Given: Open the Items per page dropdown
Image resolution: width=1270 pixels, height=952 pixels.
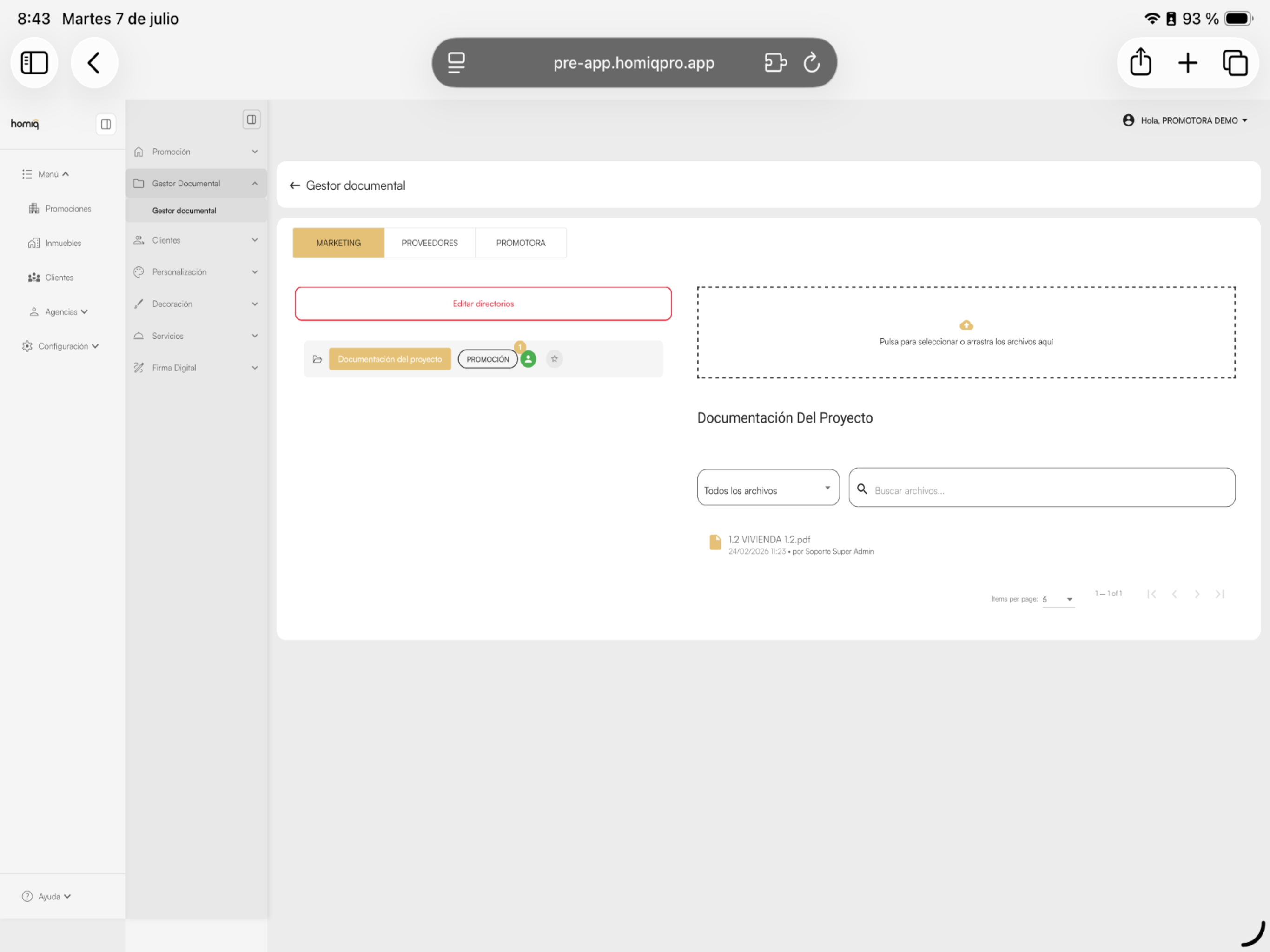Looking at the screenshot, I should pos(1058,600).
